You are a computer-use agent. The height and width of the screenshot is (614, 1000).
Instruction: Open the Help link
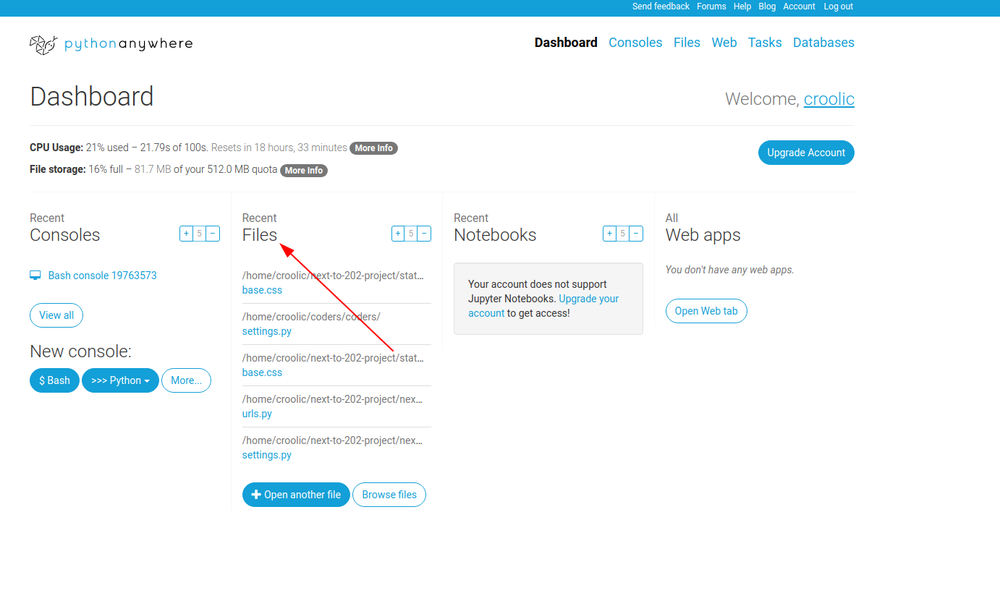pyautogui.click(x=742, y=6)
